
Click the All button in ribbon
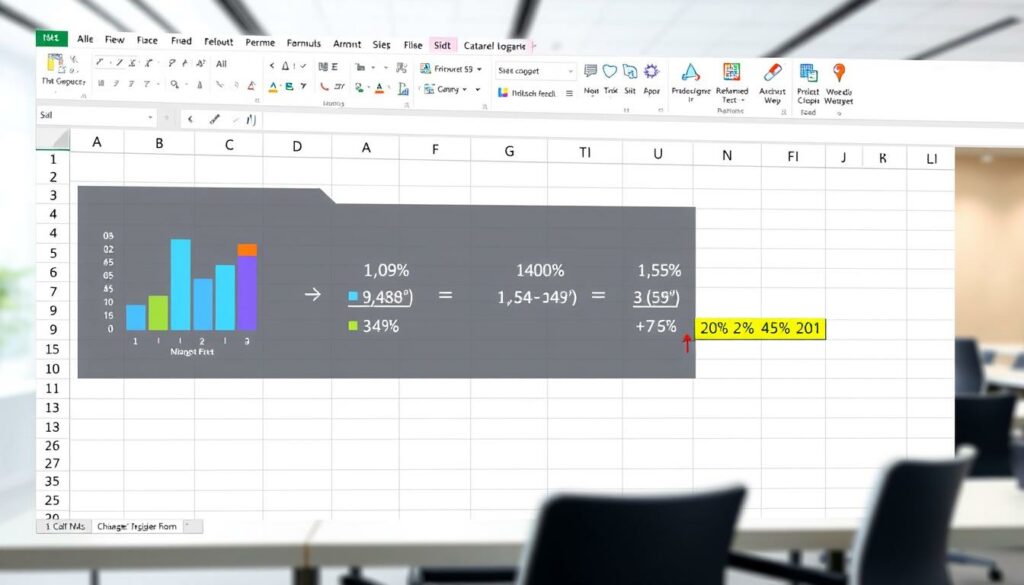(221, 63)
